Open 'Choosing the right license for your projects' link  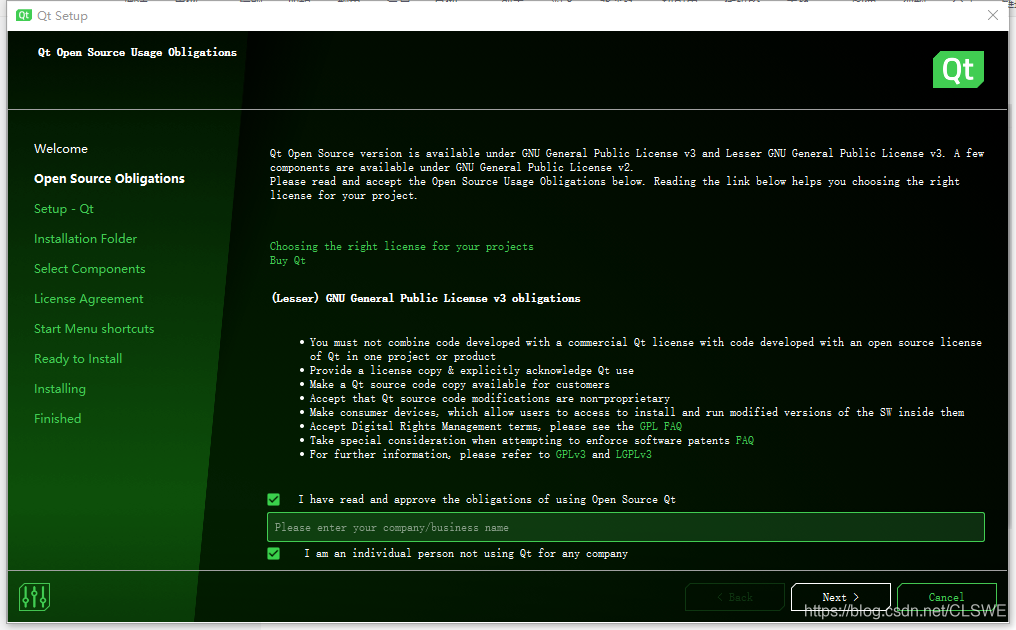[402, 246]
